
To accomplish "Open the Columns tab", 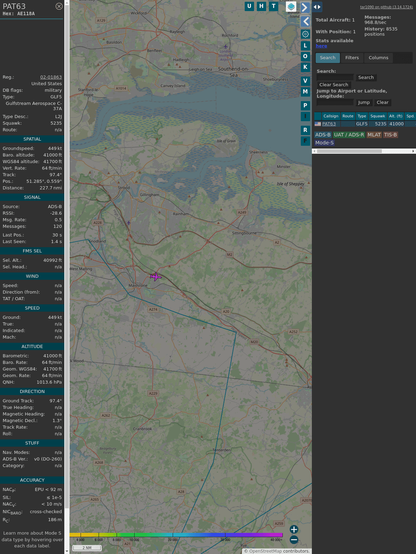I will tap(378, 58).
